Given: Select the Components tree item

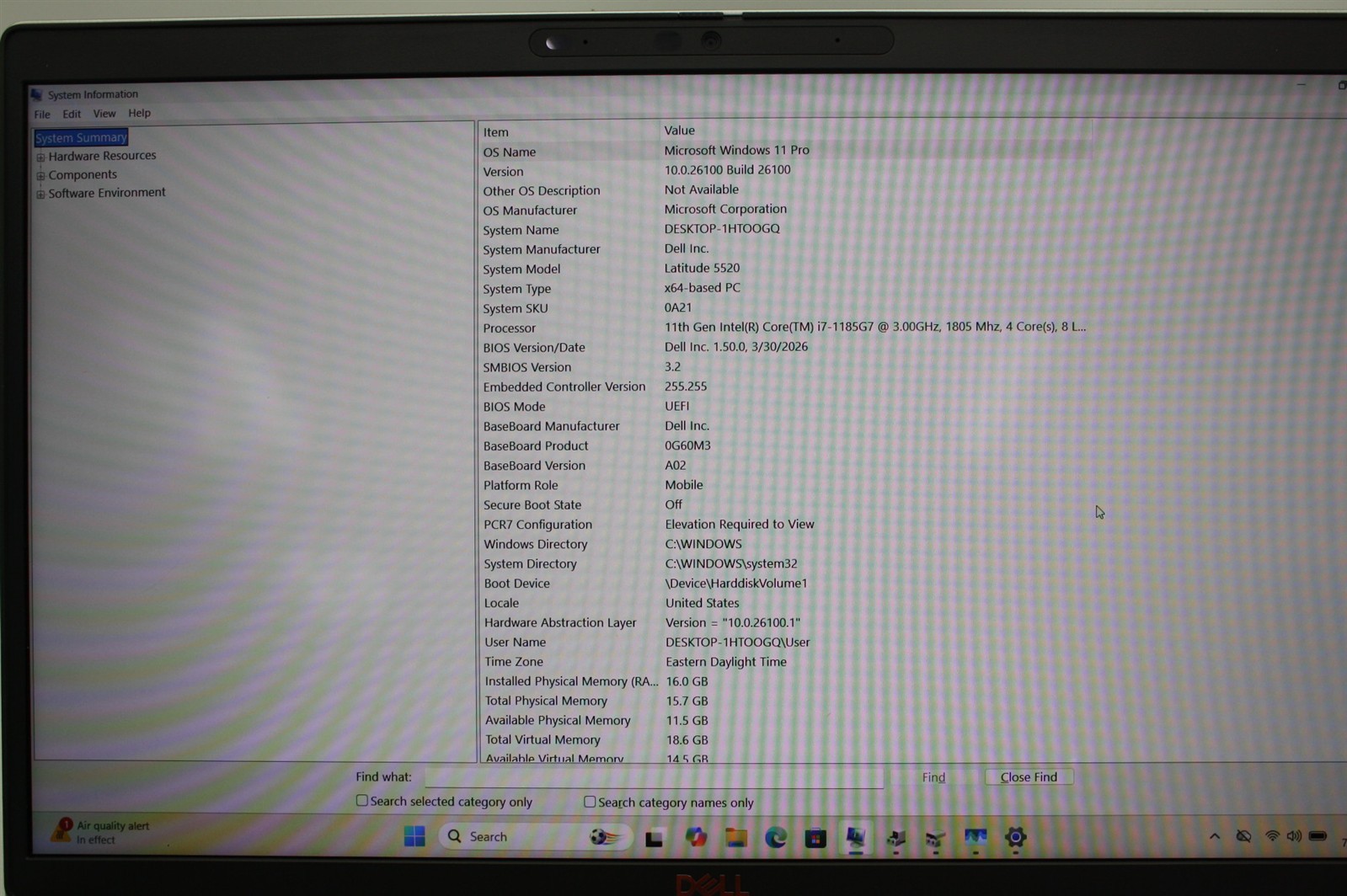Looking at the screenshot, I should [83, 174].
